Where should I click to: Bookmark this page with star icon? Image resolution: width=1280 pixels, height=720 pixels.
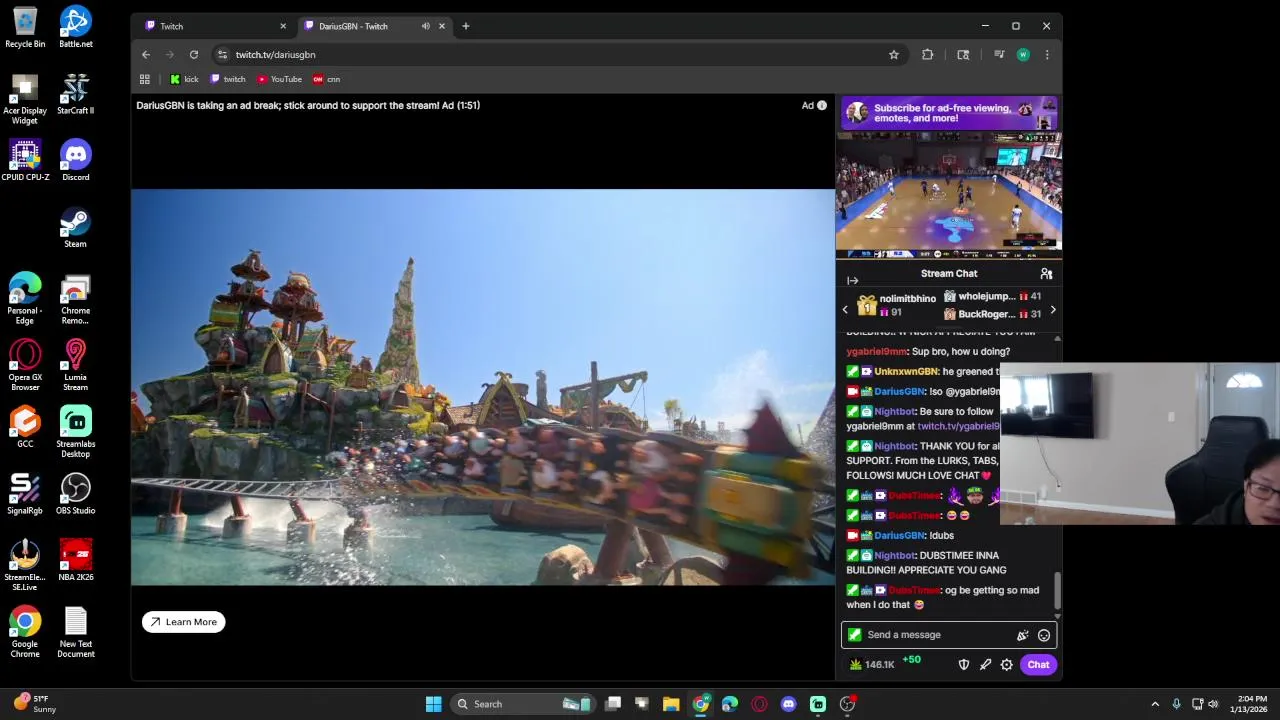[894, 55]
